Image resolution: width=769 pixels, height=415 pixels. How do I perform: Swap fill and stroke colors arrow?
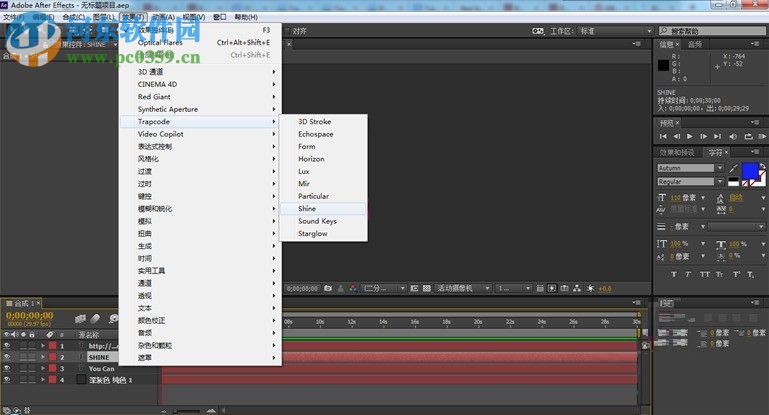[762, 166]
